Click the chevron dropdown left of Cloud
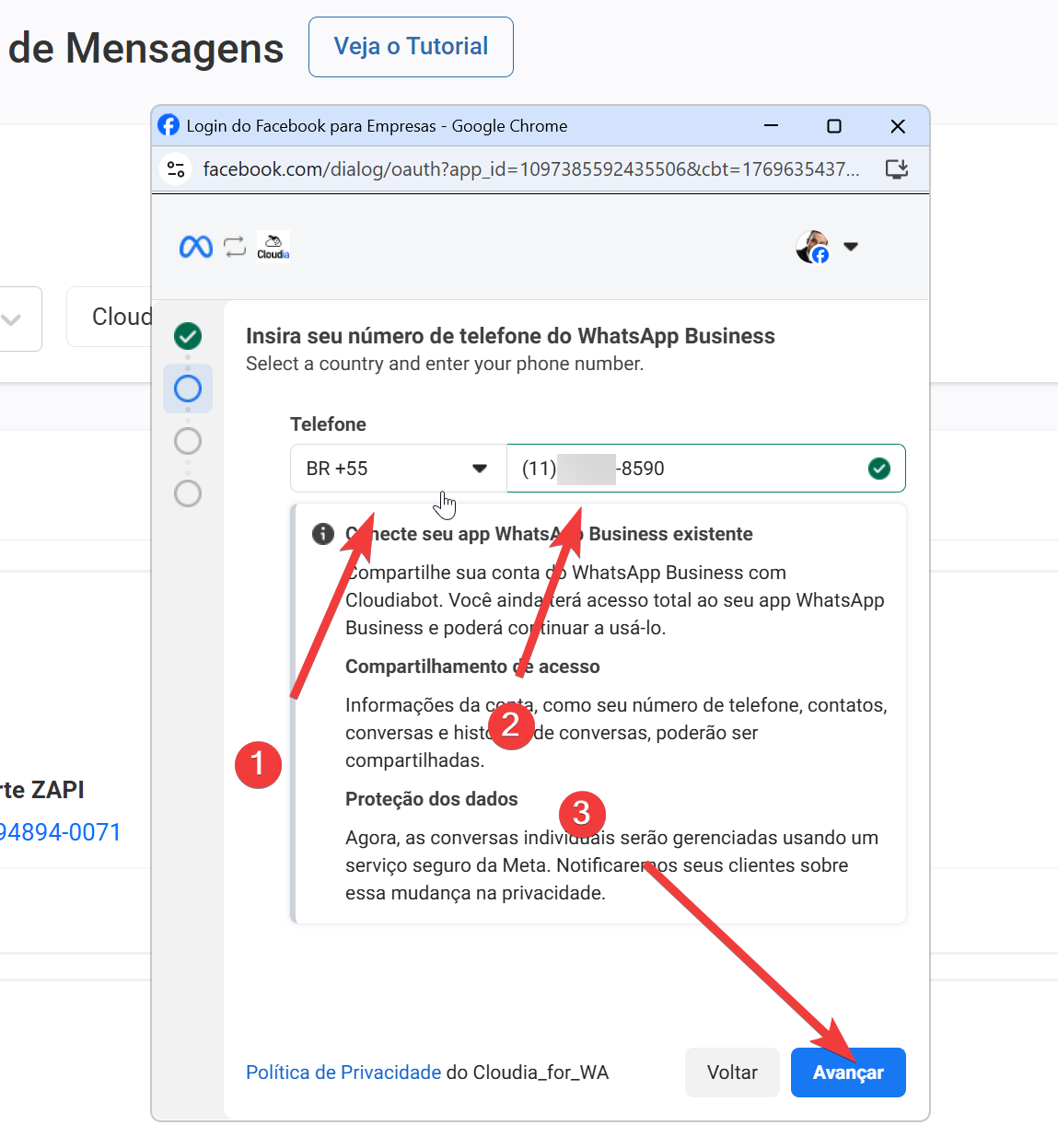 point(12,319)
